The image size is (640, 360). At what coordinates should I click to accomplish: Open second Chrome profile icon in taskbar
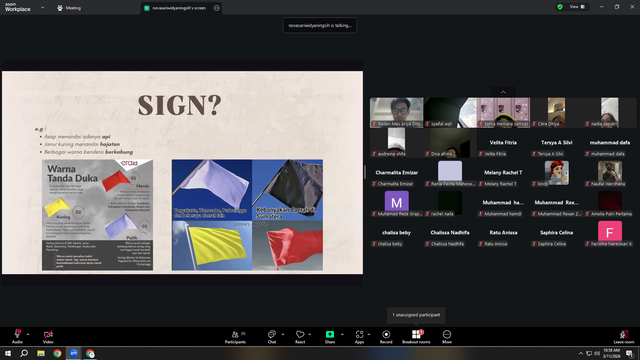(90, 353)
